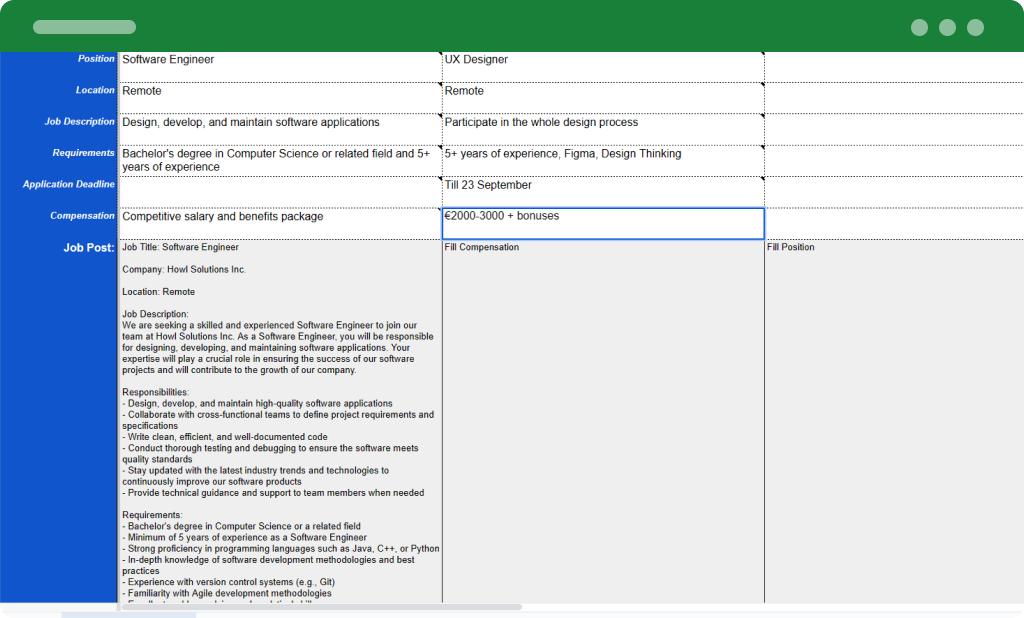Click the 'Fill Position' job post cell
Image resolution: width=1024 pixels, height=618 pixels.
tap(894, 421)
